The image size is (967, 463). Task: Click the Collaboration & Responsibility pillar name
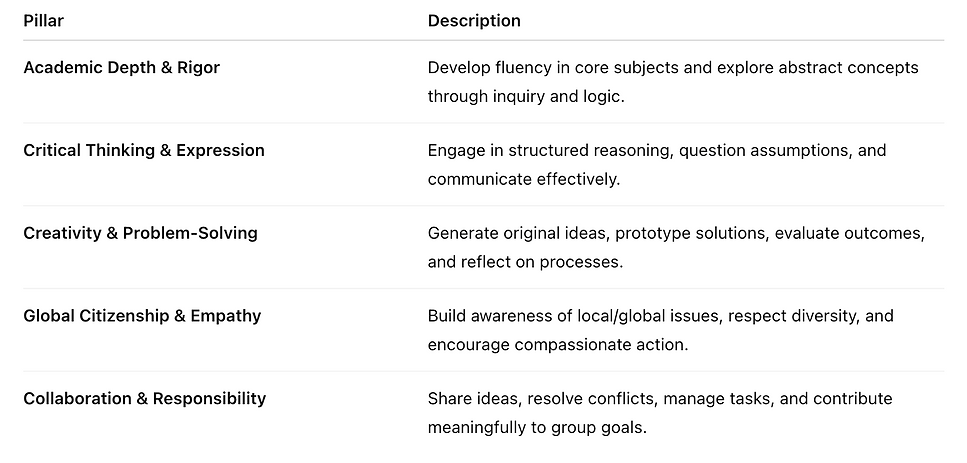(144, 398)
